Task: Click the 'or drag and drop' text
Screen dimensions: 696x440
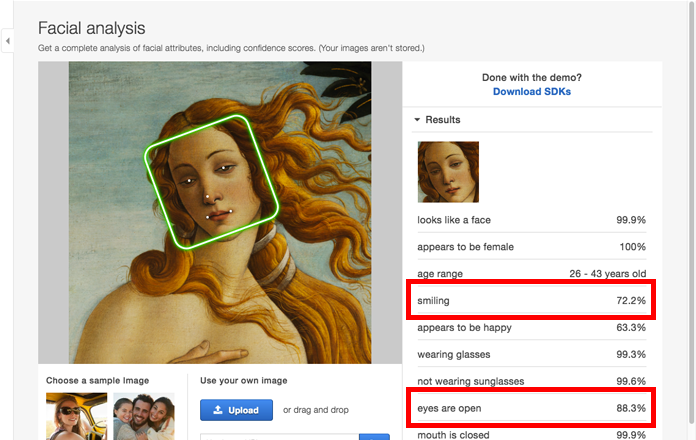Action: [x=316, y=410]
